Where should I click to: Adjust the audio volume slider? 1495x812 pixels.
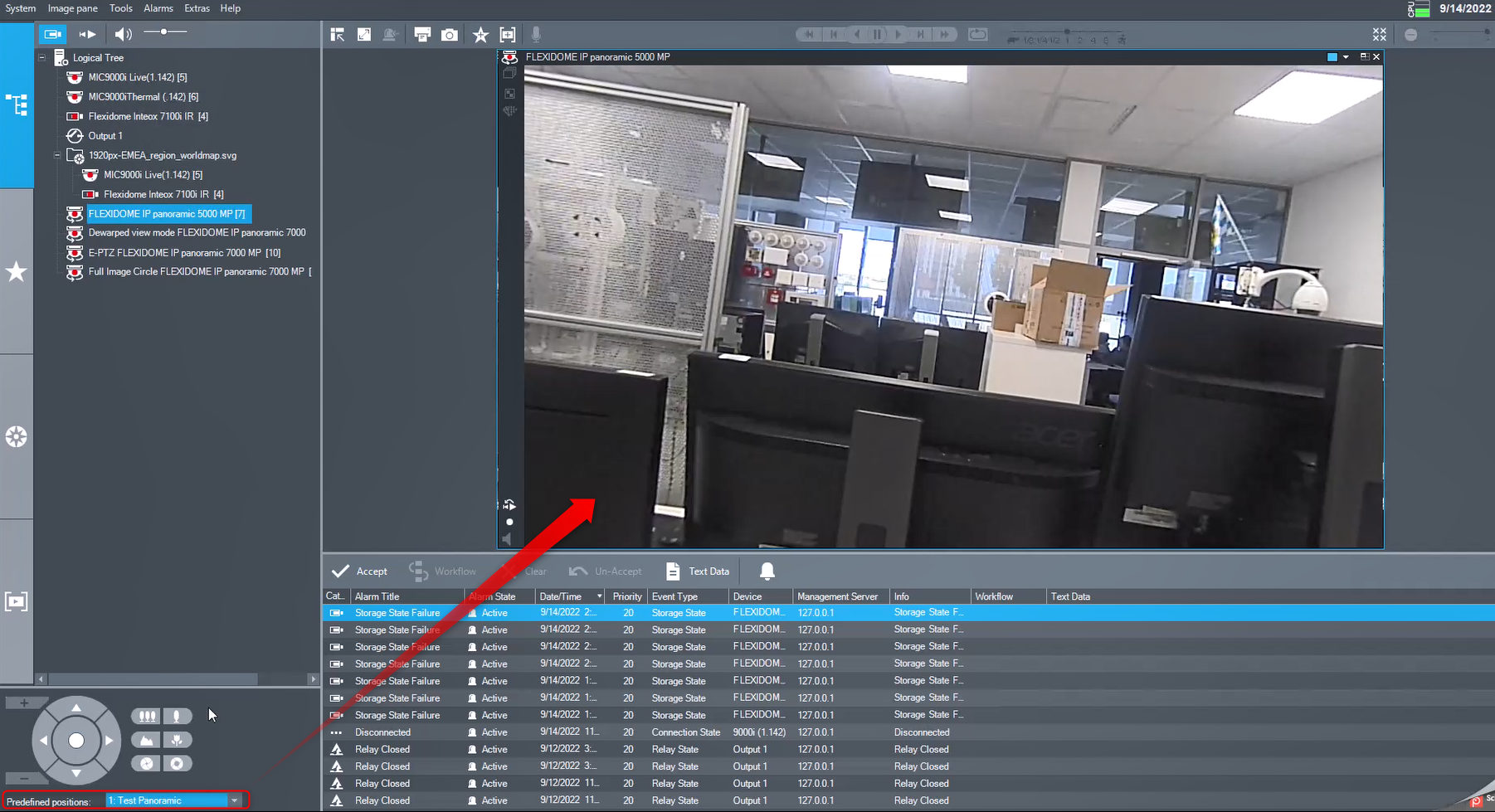click(x=164, y=32)
